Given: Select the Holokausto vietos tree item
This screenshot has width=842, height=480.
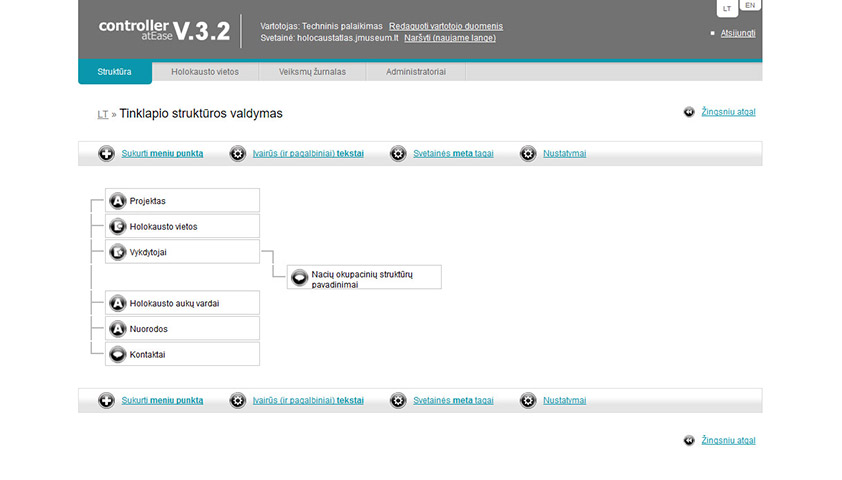Looking at the screenshot, I should (183, 226).
